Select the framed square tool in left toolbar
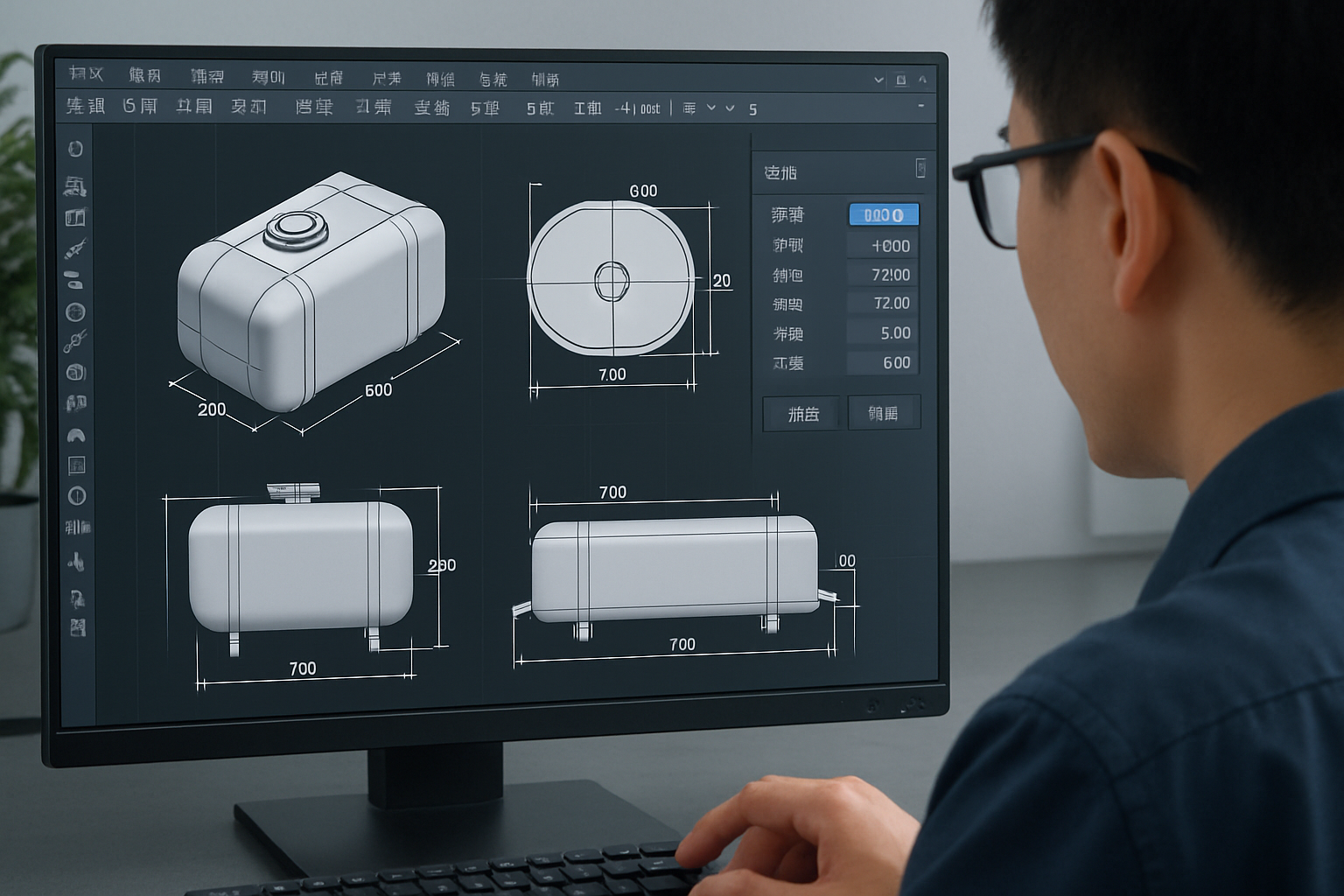The height and width of the screenshot is (896, 1344). coord(76,465)
